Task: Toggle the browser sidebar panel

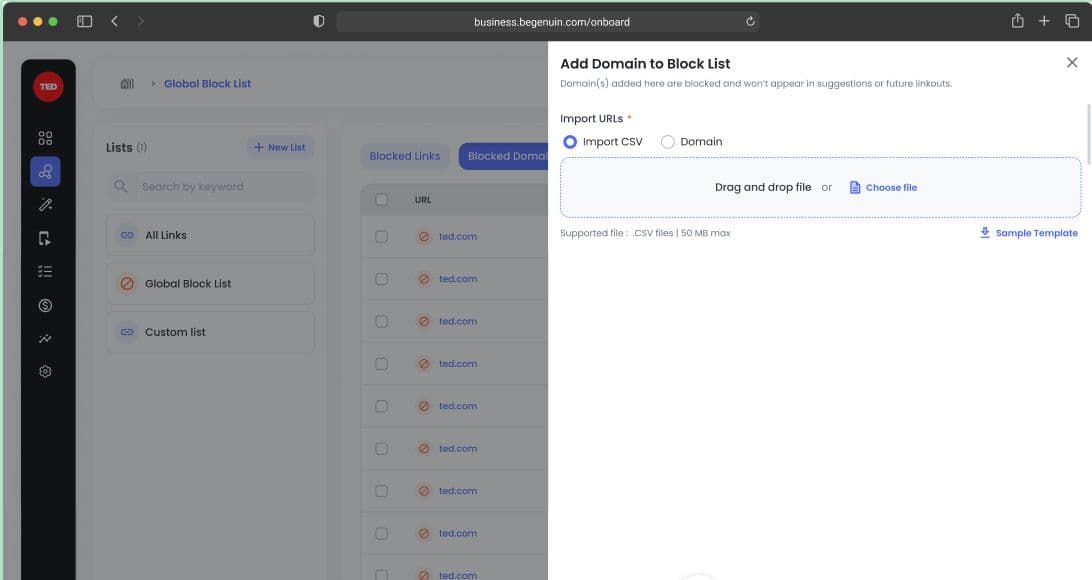Action: pyautogui.click(x=84, y=22)
